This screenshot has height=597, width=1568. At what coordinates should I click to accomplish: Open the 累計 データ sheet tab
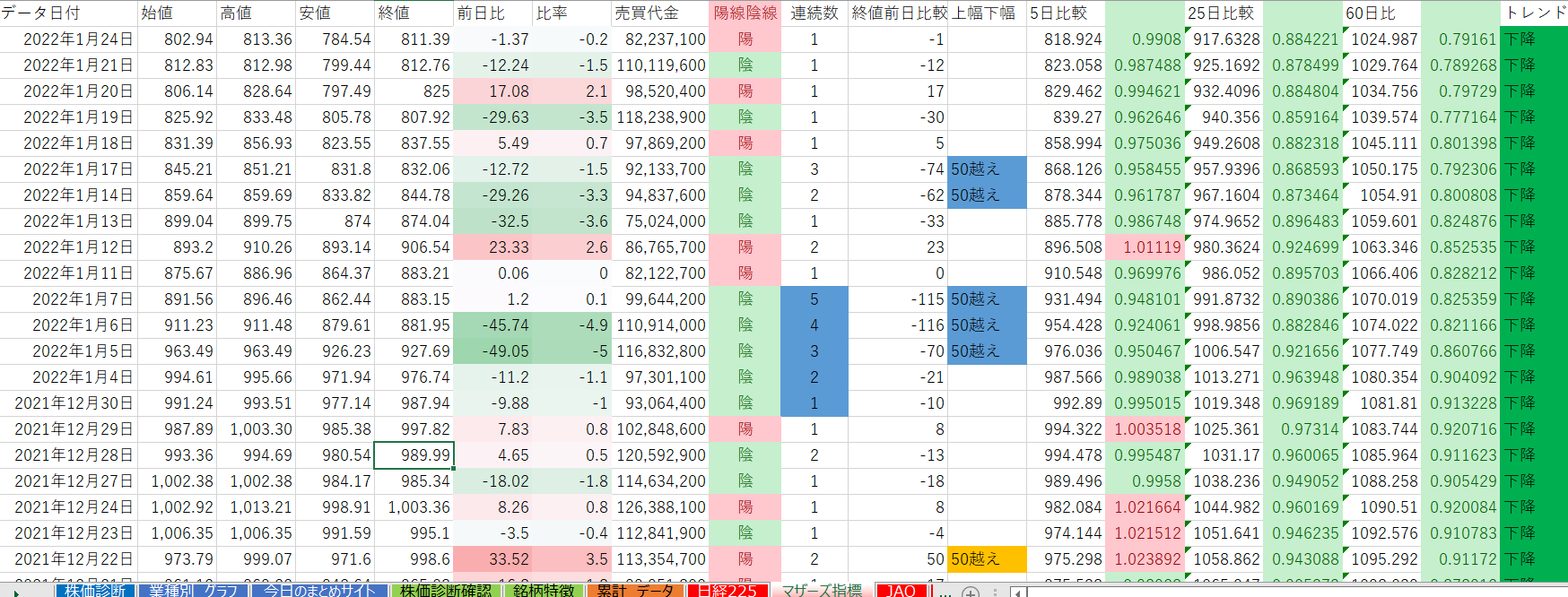(x=636, y=590)
